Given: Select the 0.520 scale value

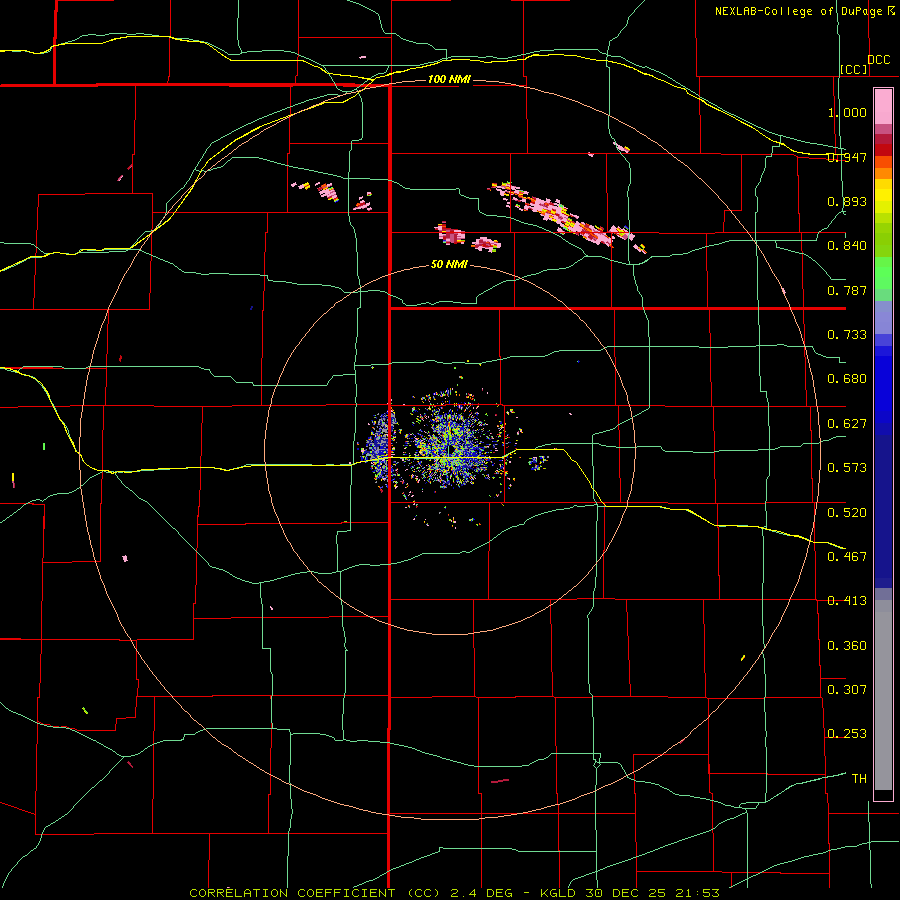Looking at the screenshot, I should [x=847, y=513].
